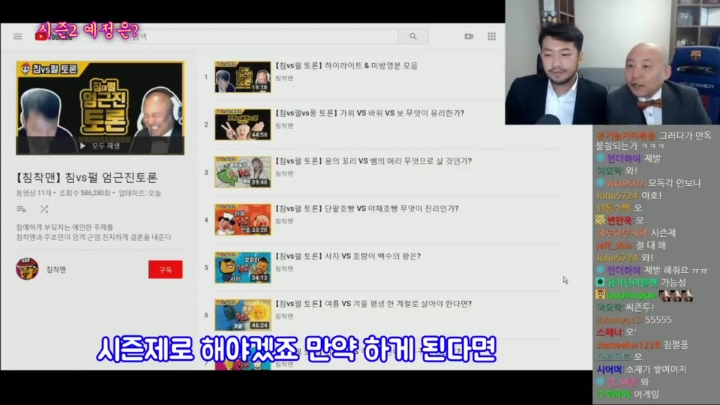
Task: Play all via 모두 재생 overlay
Action: (x=100, y=146)
